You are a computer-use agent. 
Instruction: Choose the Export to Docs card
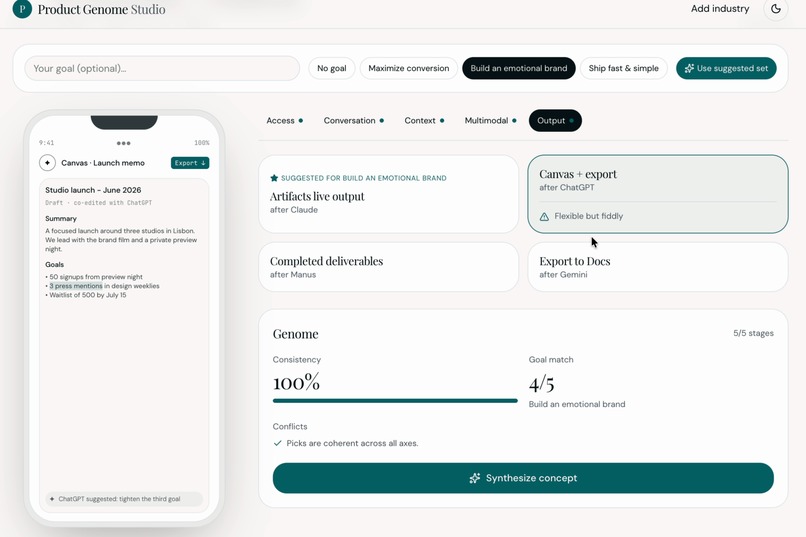657,267
